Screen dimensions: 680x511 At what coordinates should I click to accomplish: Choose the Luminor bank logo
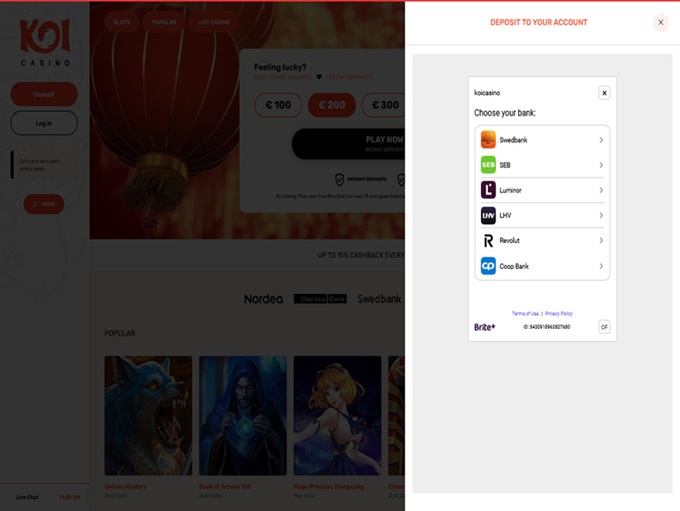pyautogui.click(x=488, y=190)
